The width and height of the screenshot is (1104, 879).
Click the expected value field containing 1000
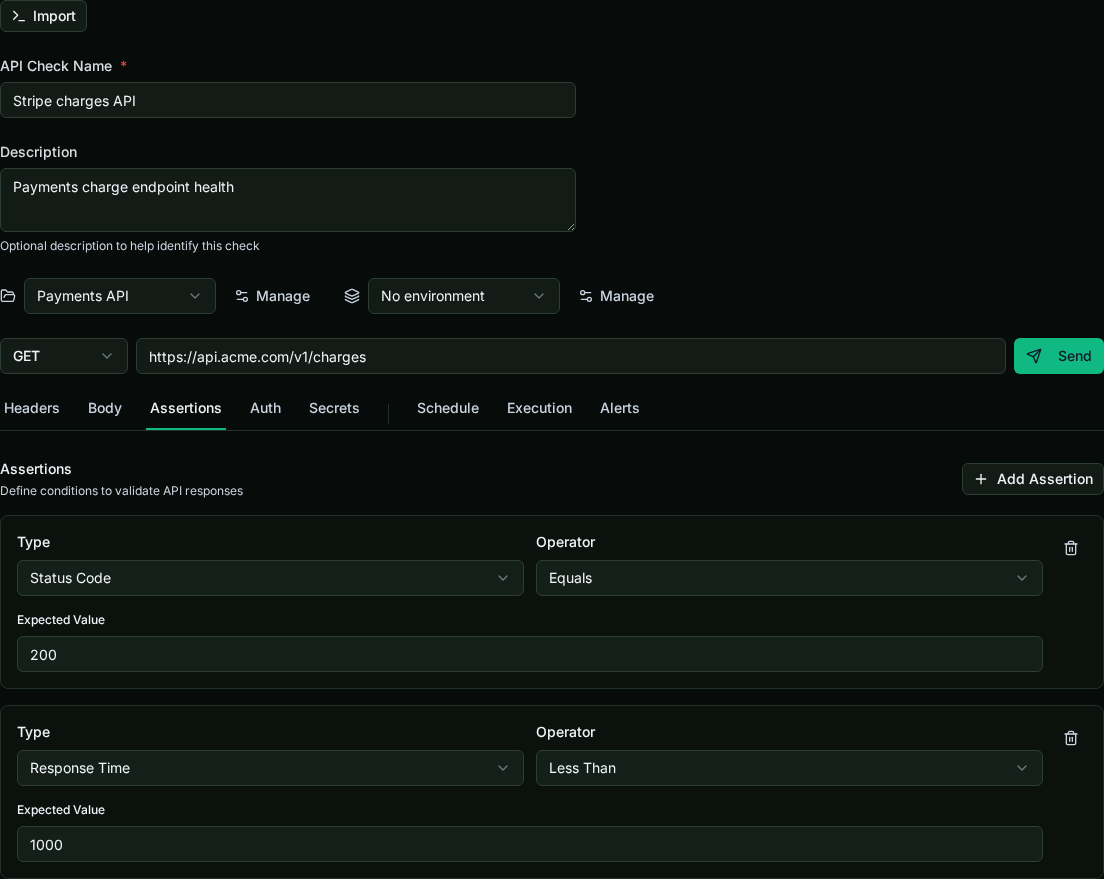click(x=529, y=844)
